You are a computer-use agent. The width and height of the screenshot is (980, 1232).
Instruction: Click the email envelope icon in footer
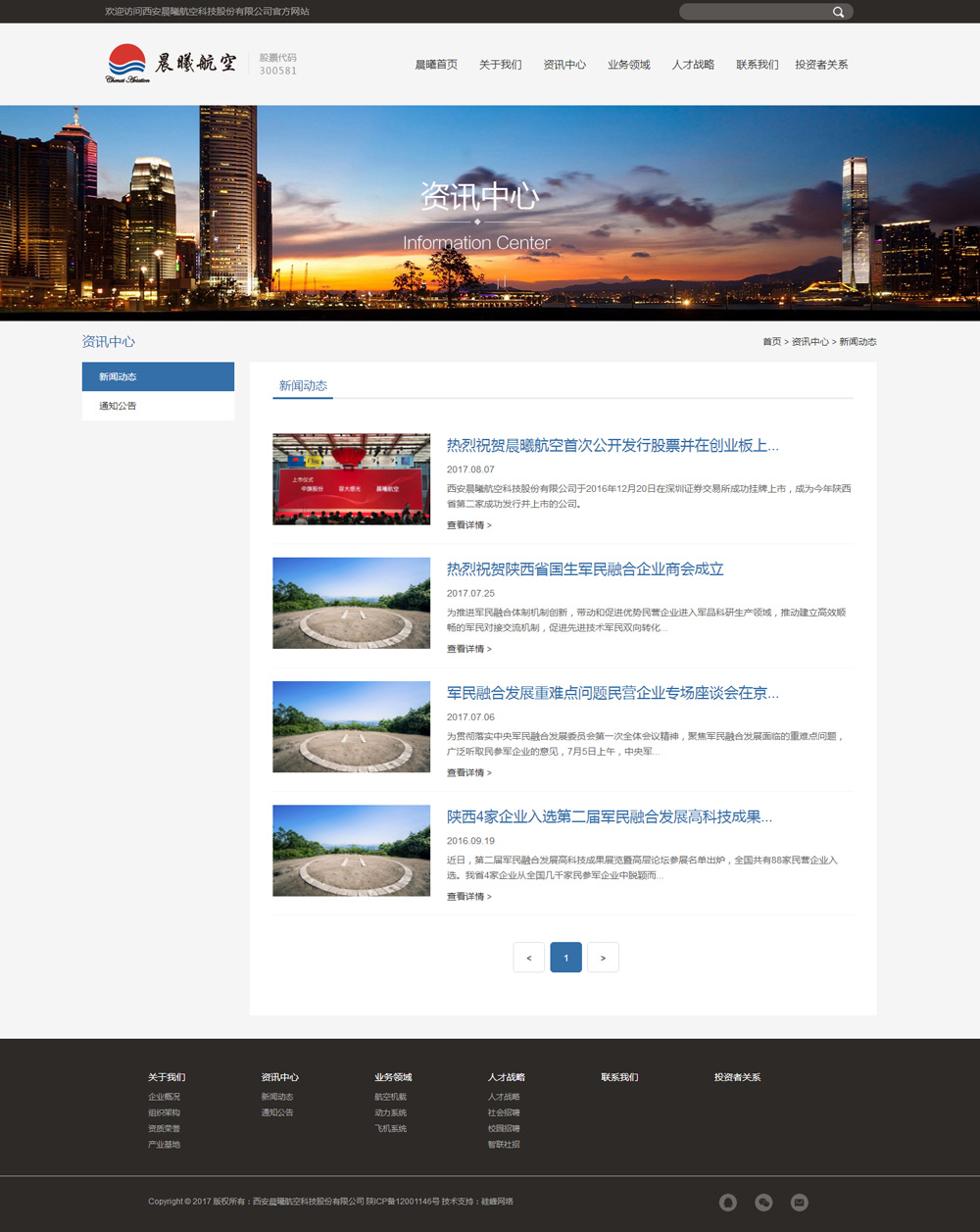800,1202
